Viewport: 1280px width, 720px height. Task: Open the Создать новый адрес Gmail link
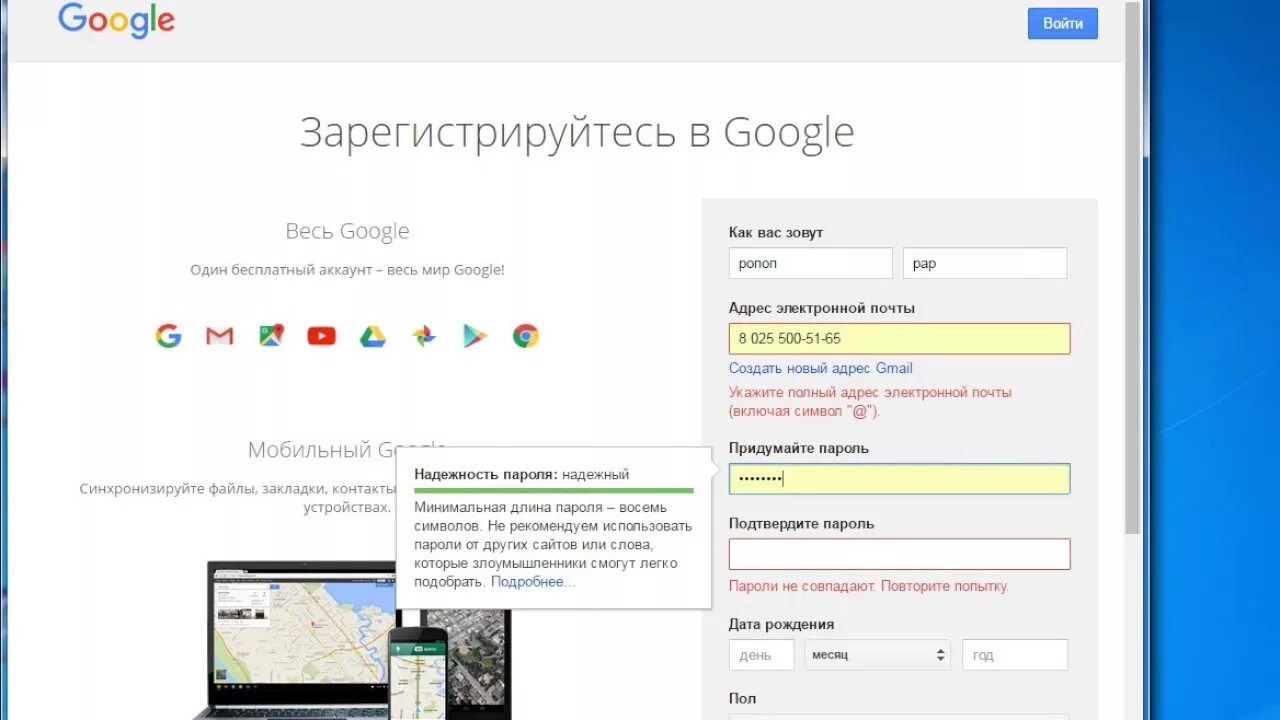point(821,368)
